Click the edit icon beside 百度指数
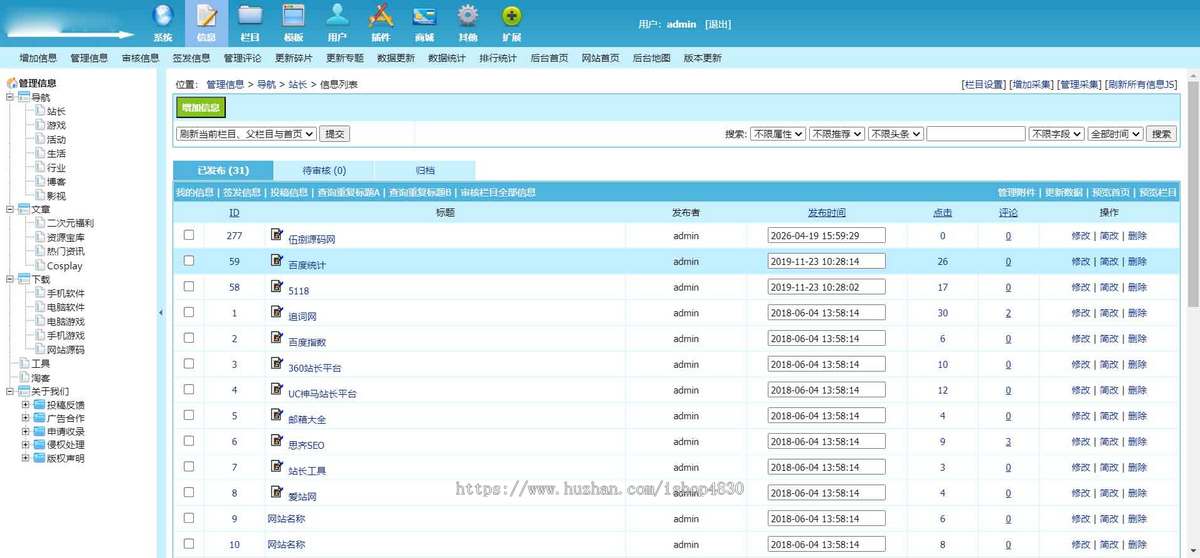1200x558 pixels. [277, 337]
